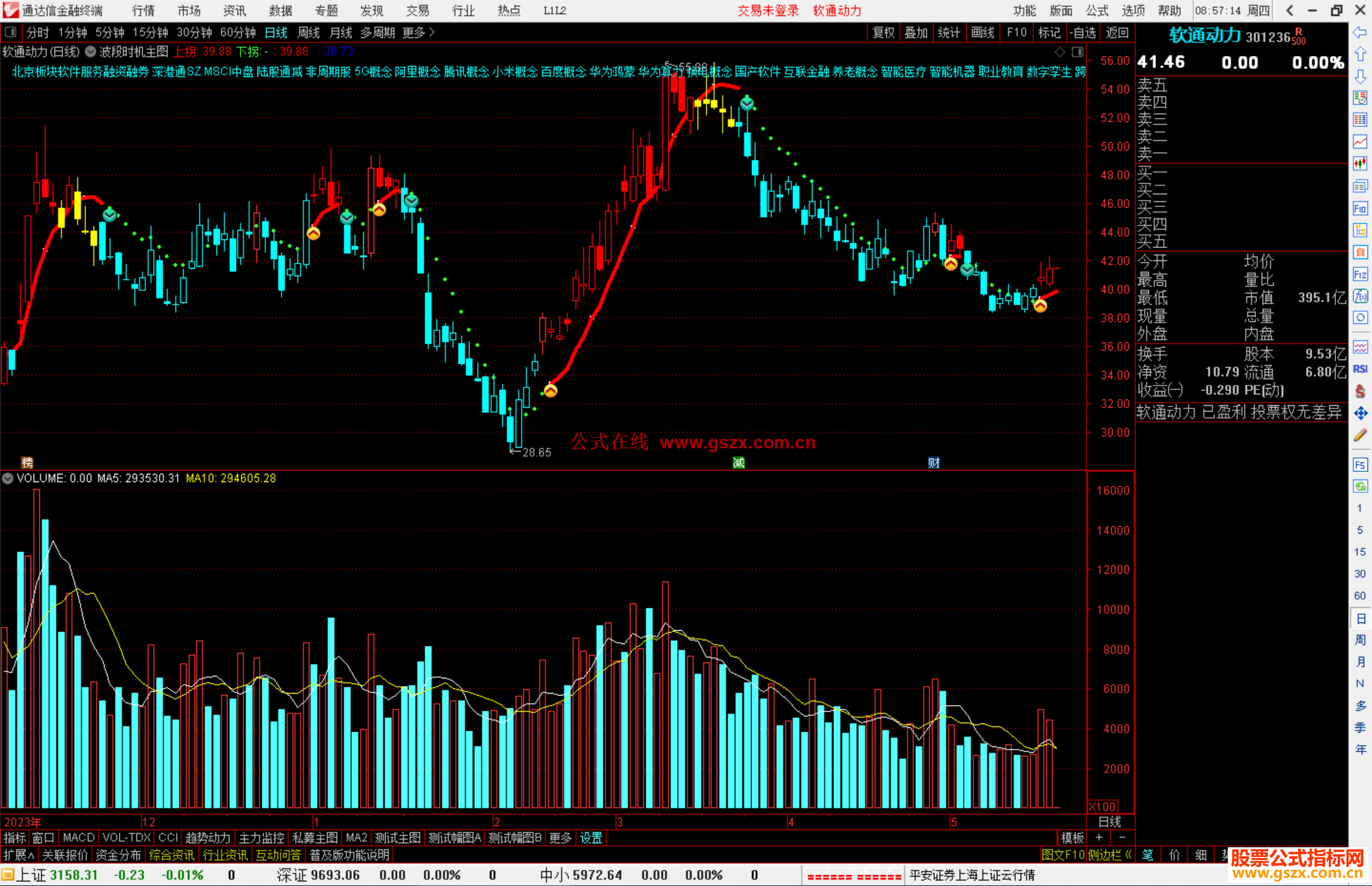The height and width of the screenshot is (886, 1372).
Task: Click the 复权 button
Action: [x=883, y=32]
